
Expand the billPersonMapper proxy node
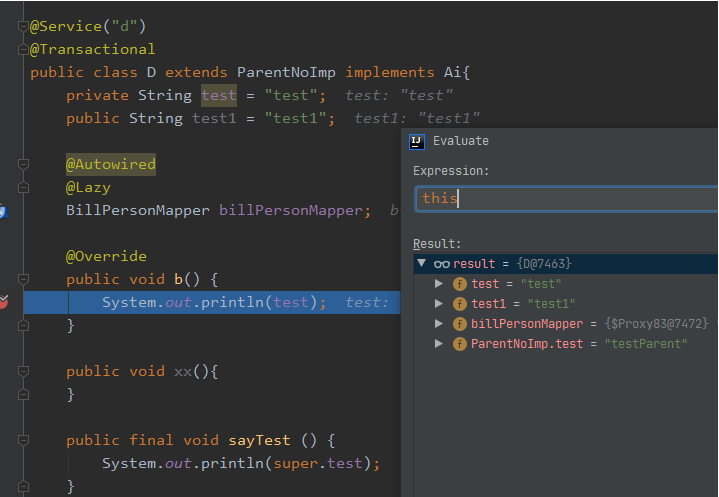click(x=439, y=324)
